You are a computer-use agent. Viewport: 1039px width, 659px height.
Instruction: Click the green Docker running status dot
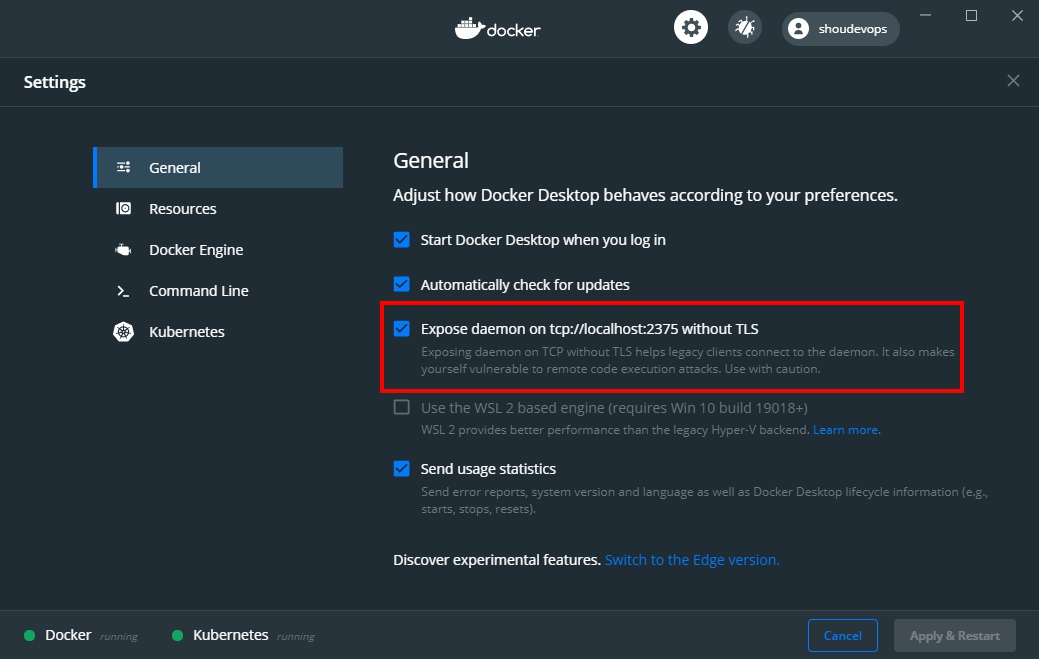tap(29, 636)
